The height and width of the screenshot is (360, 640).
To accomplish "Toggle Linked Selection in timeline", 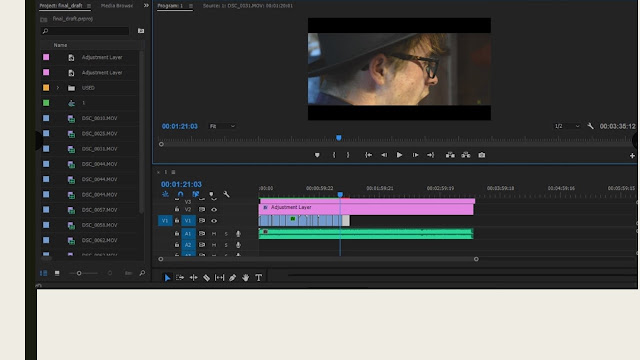I will 196,194.
